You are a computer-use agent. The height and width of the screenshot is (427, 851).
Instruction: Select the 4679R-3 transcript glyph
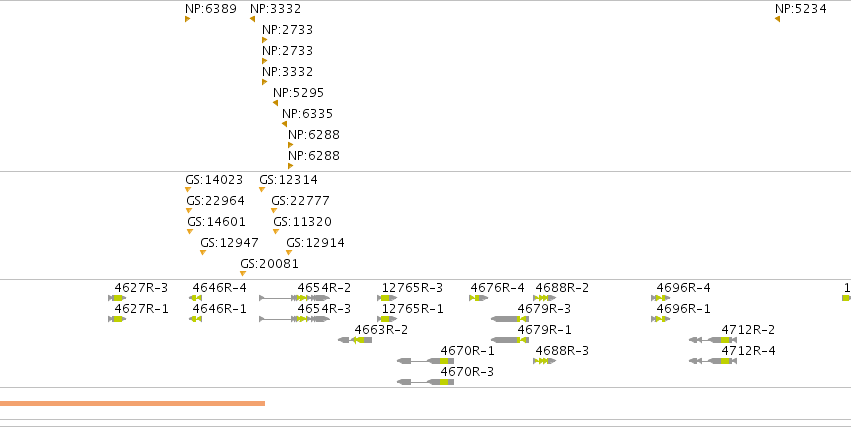click(510, 319)
